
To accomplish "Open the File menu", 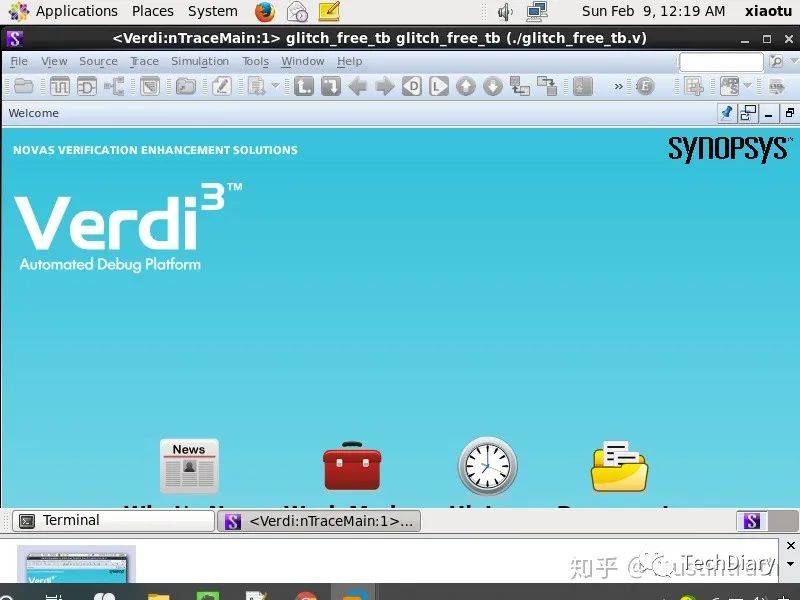I will tap(19, 61).
